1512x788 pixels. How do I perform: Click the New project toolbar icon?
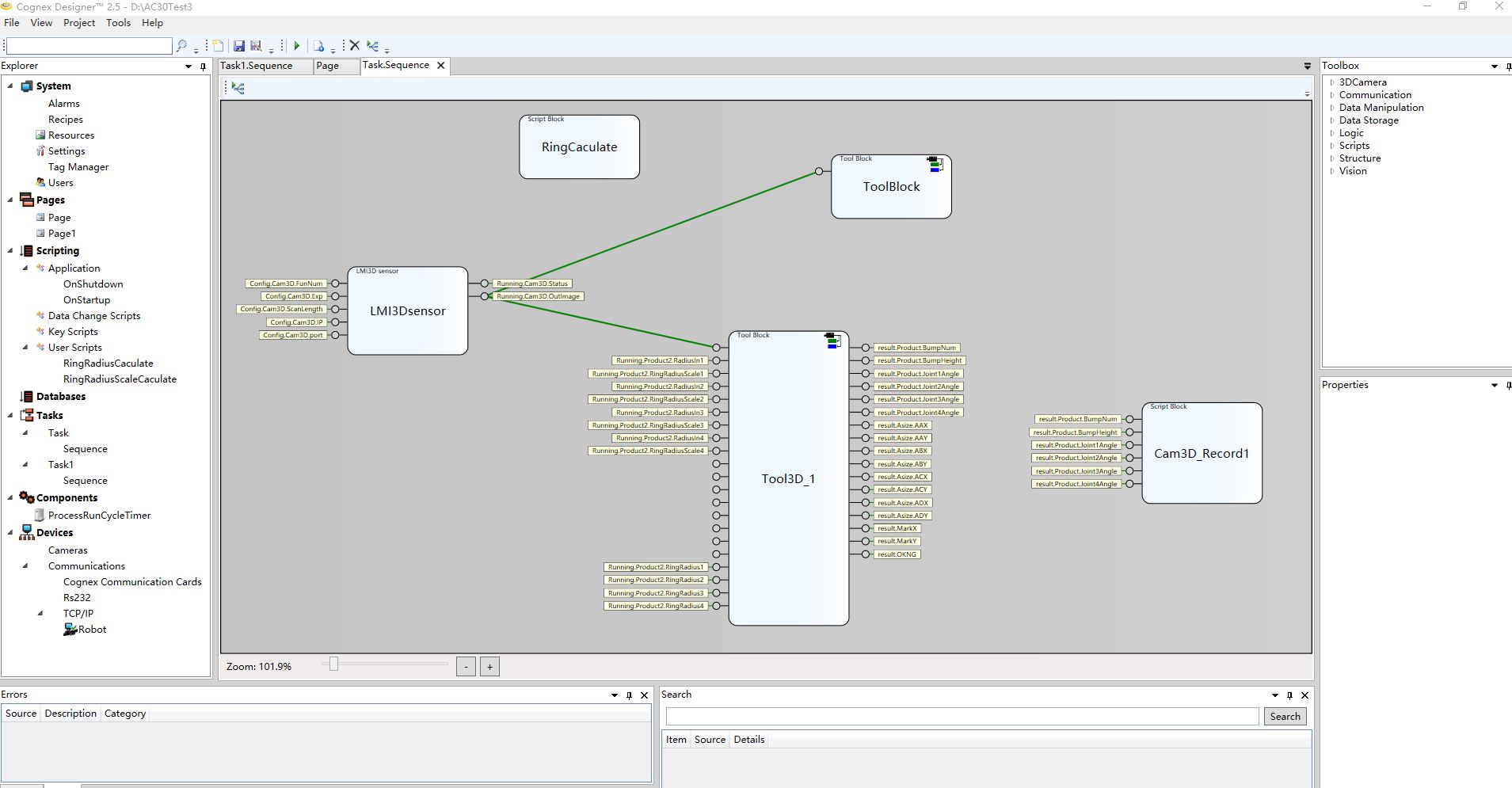pos(218,46)
